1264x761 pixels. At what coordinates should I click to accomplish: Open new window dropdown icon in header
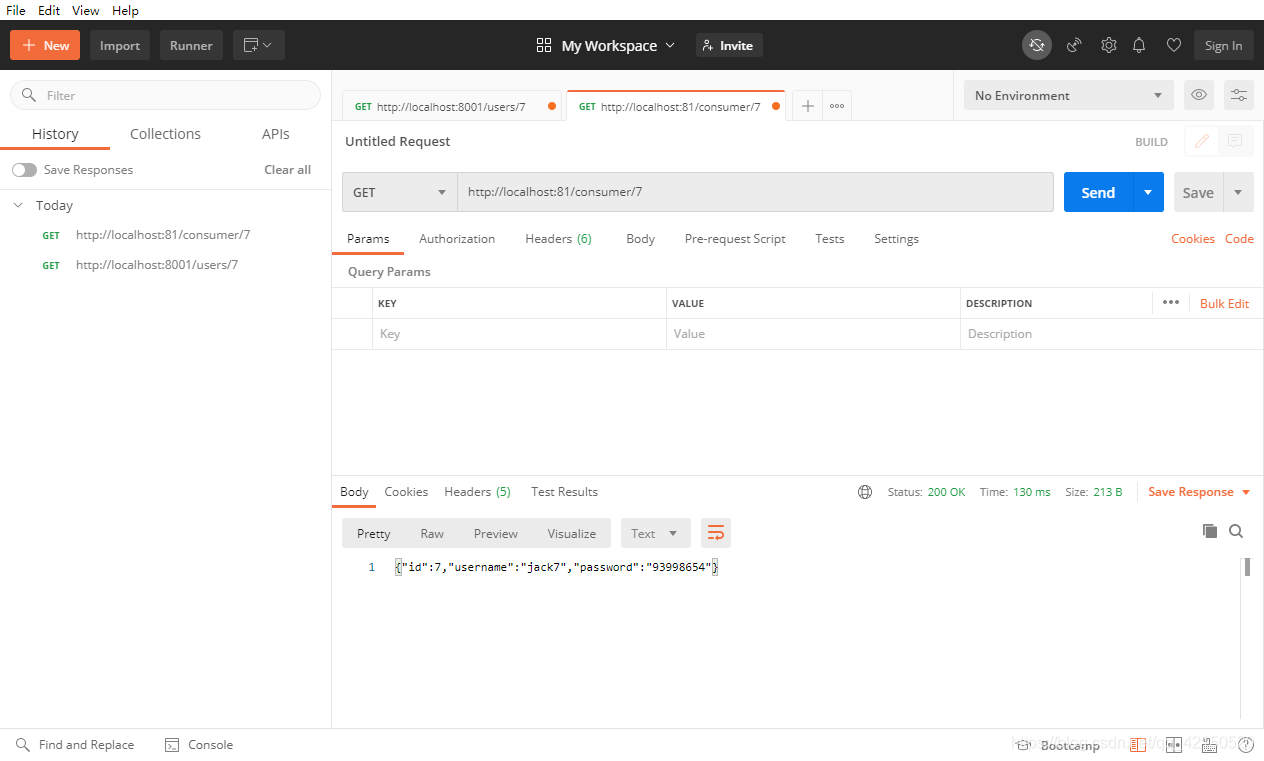pyautogui.click(x=259, y=45)
